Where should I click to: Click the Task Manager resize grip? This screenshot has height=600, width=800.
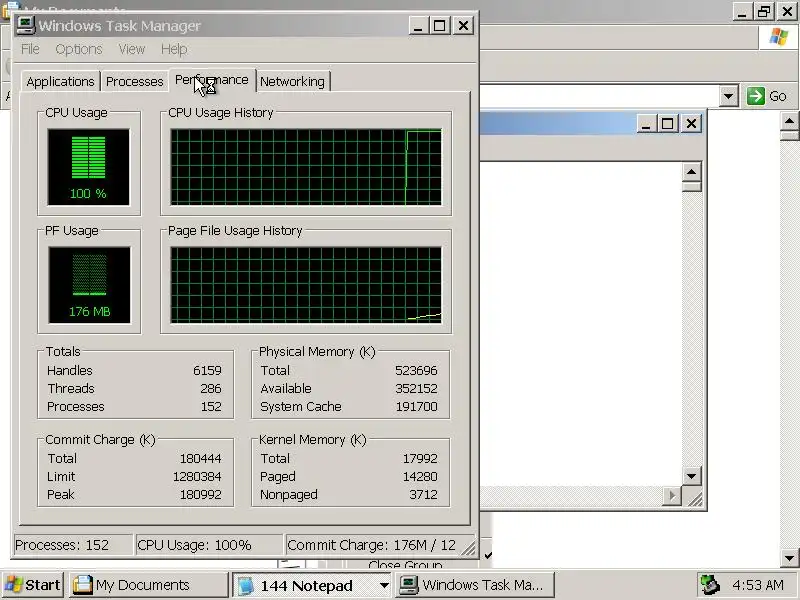pyautogui.click(x=468, y=548)
